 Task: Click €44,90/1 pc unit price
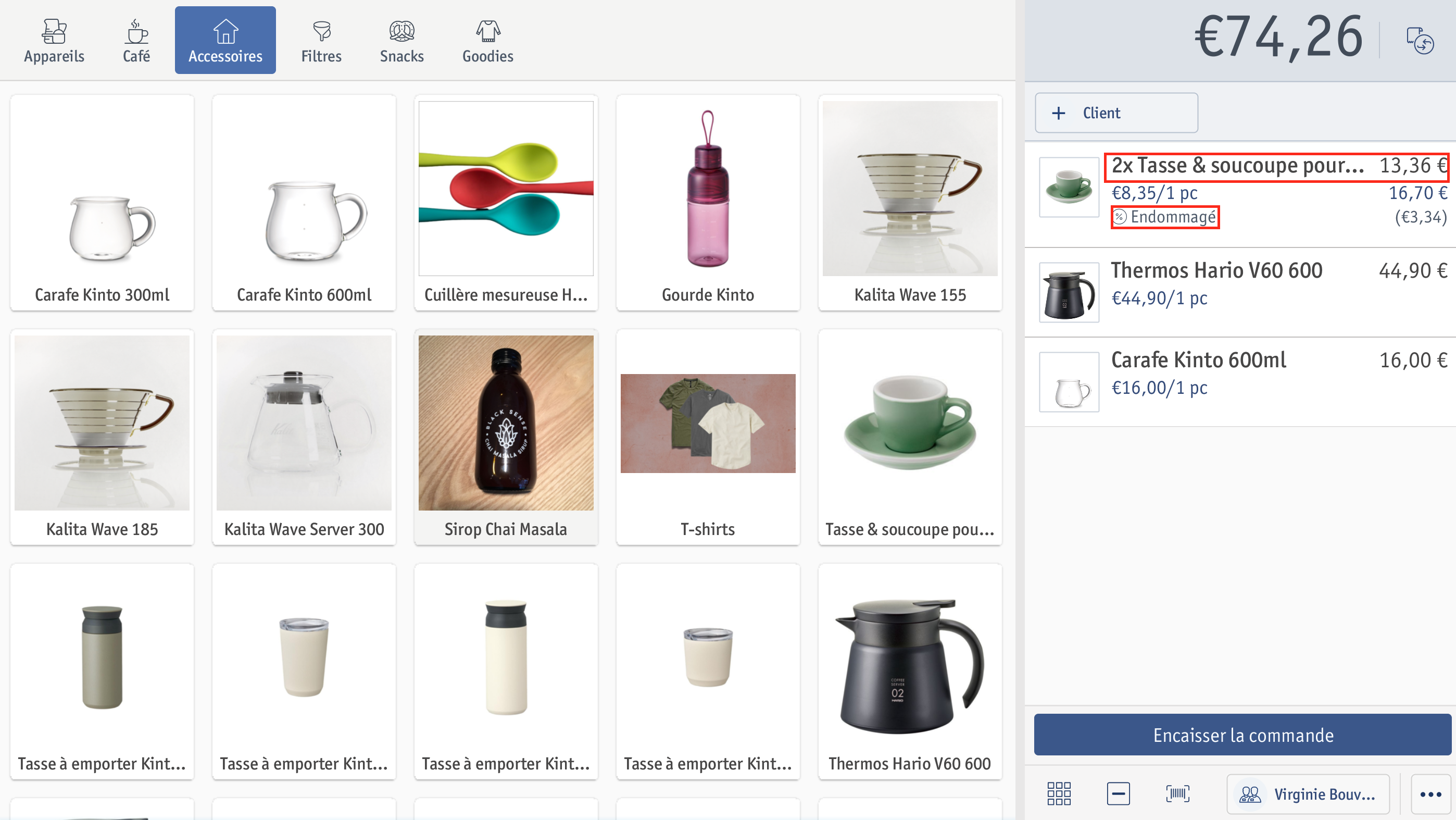click(1159, 299)
